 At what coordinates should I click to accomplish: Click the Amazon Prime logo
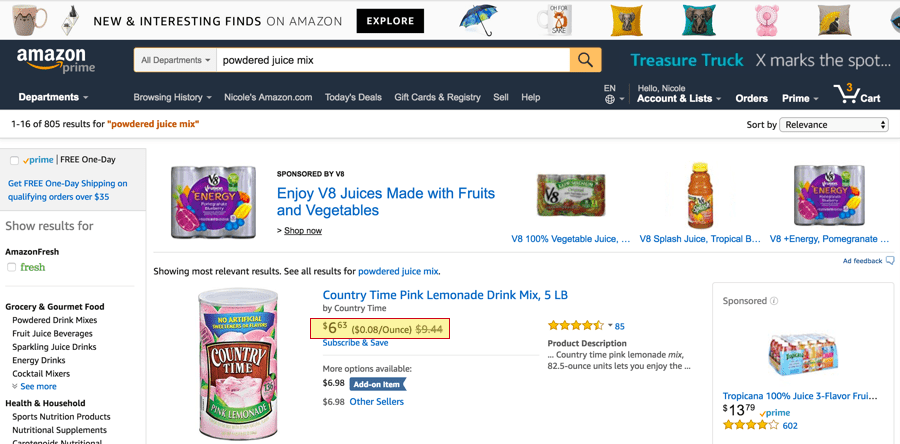[x=56, y=60]
